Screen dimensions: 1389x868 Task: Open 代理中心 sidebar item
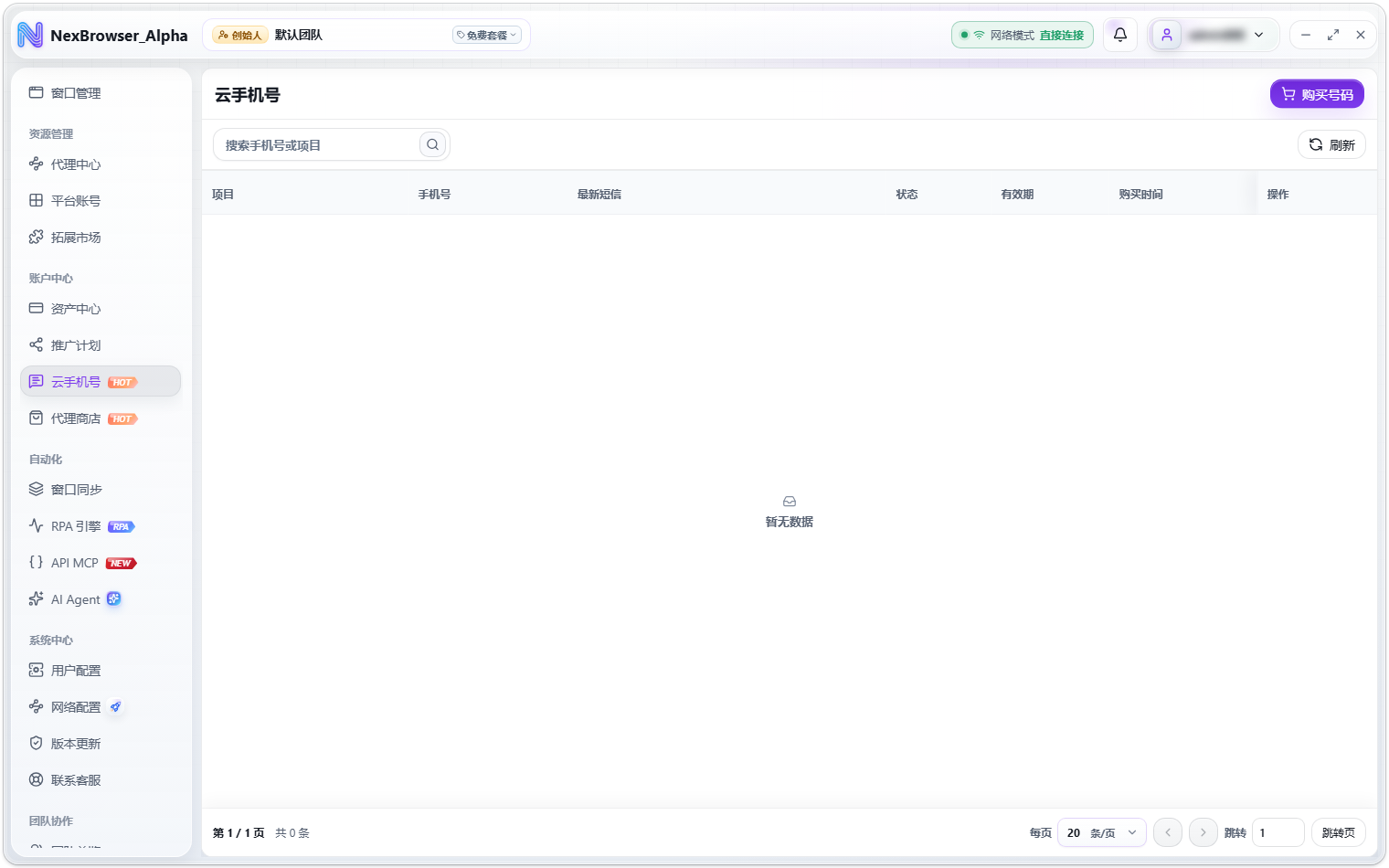(x=101, y=164)
